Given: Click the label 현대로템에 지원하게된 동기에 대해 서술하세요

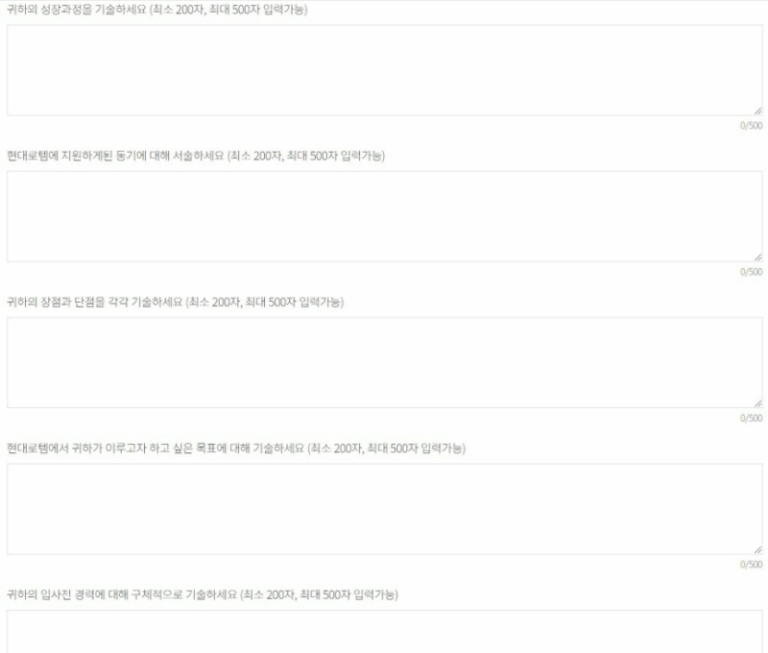Looking at the screenshot, I should pyautogui.click(x=115, y=156).
